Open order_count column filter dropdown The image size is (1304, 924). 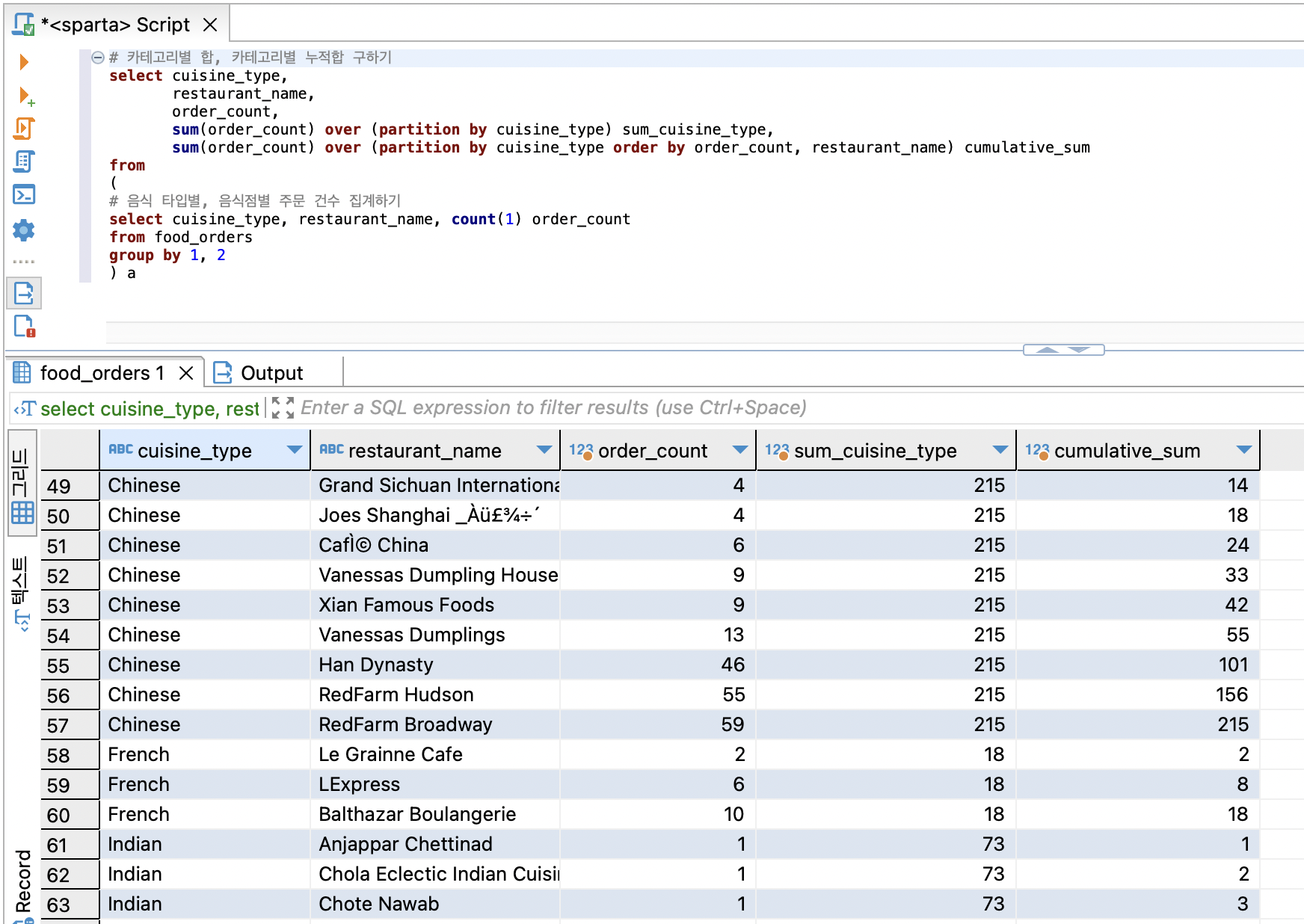pos(740,450)
